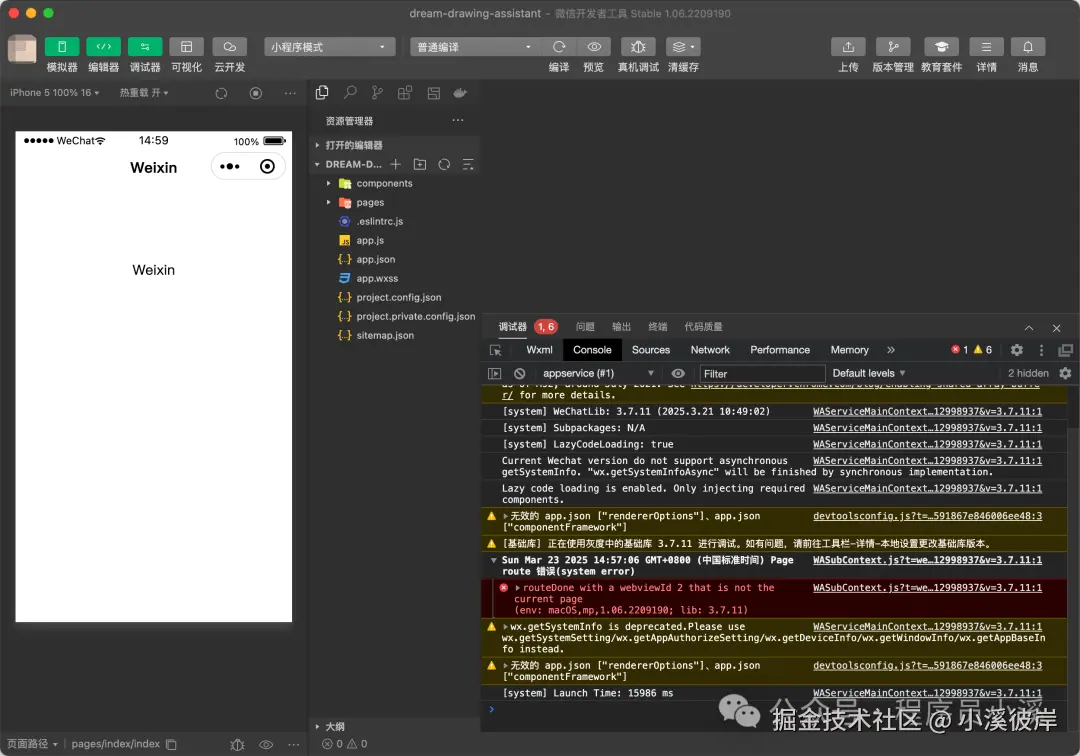Open 版本管理 branch icon

click(x=893, y=47)
